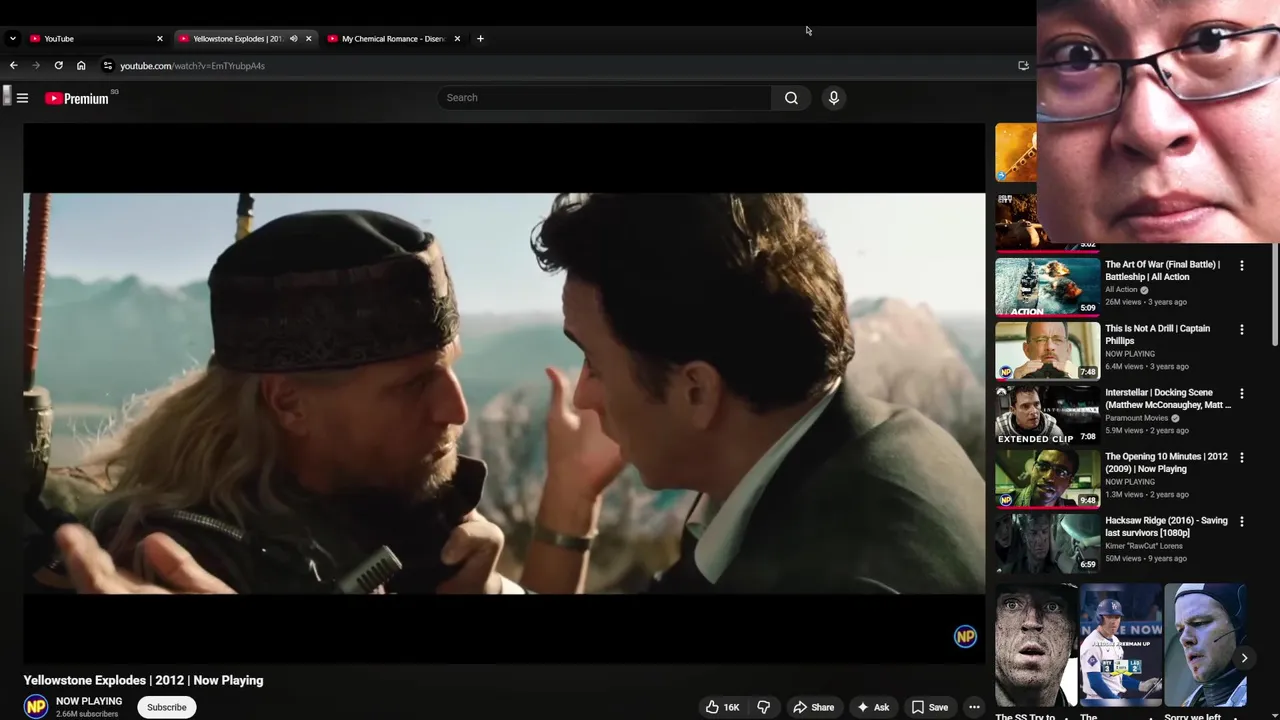Click install app icon in address bar
This screenshot has width=1280, height=720.
1023,65
